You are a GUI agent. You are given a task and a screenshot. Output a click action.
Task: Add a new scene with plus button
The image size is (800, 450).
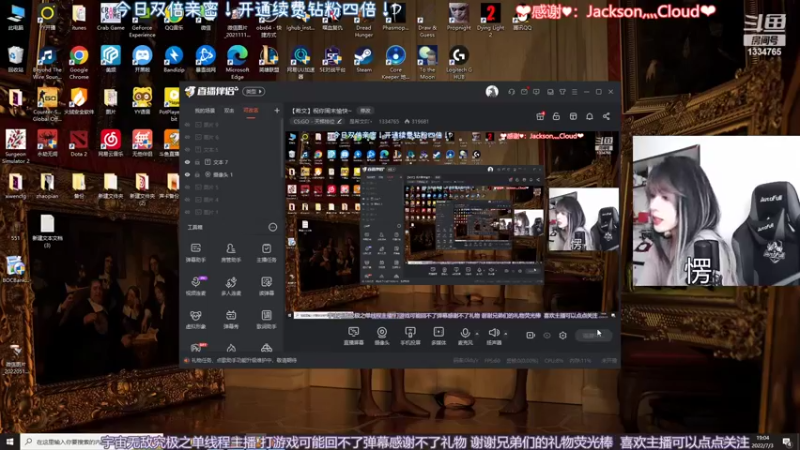[x=277, y=110]
